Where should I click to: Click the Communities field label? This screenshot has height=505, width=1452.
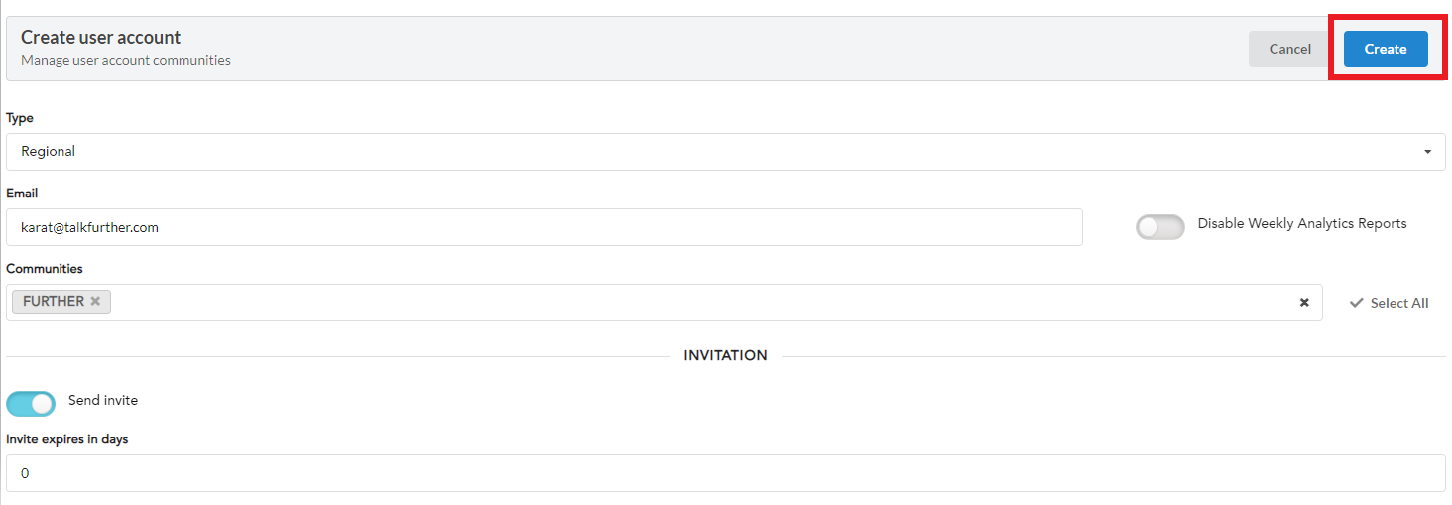pos(44,269)
